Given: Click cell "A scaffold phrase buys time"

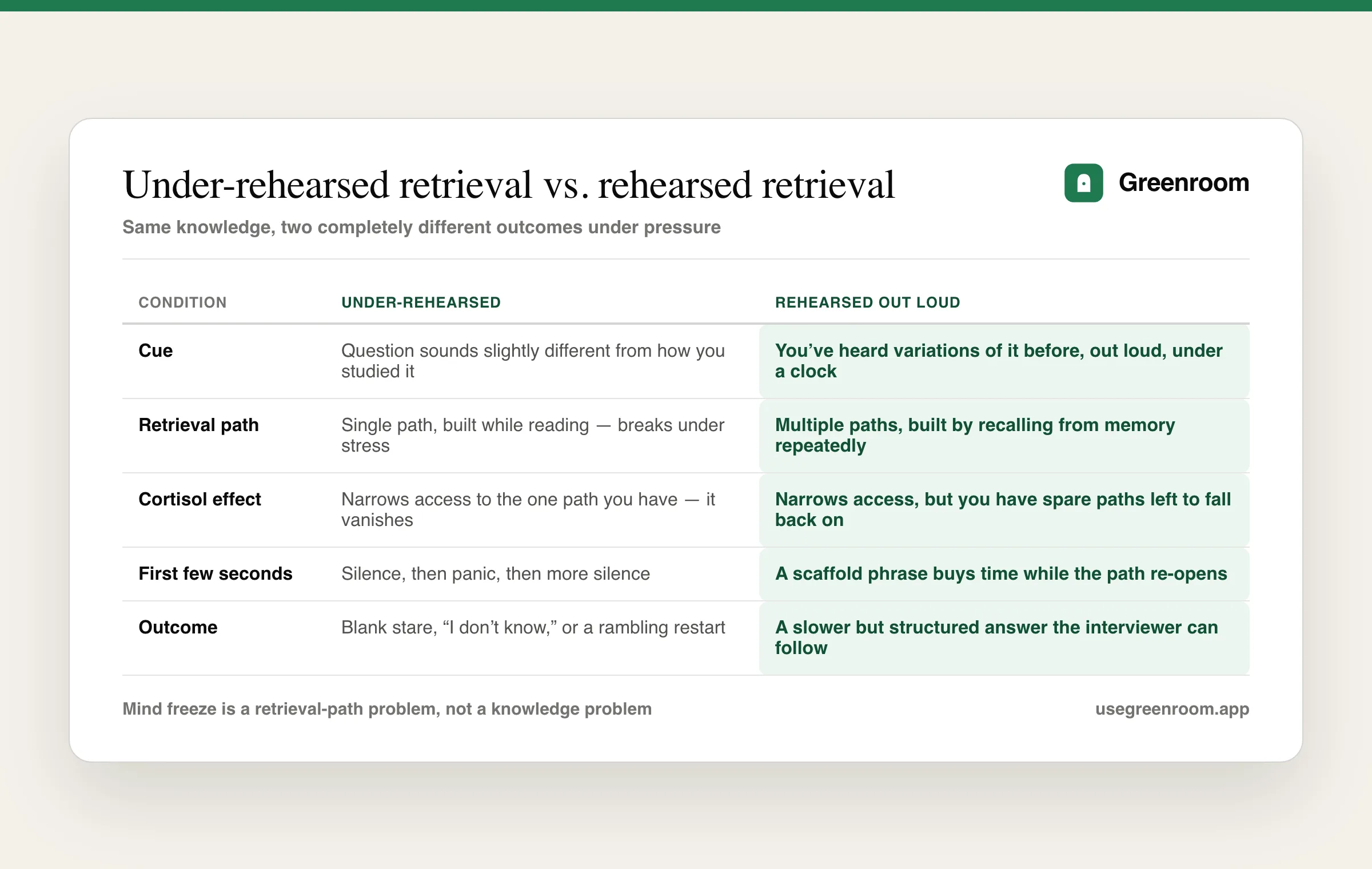Looking at the screenshot, I should pyautogui.click(x=1004, y=574).
